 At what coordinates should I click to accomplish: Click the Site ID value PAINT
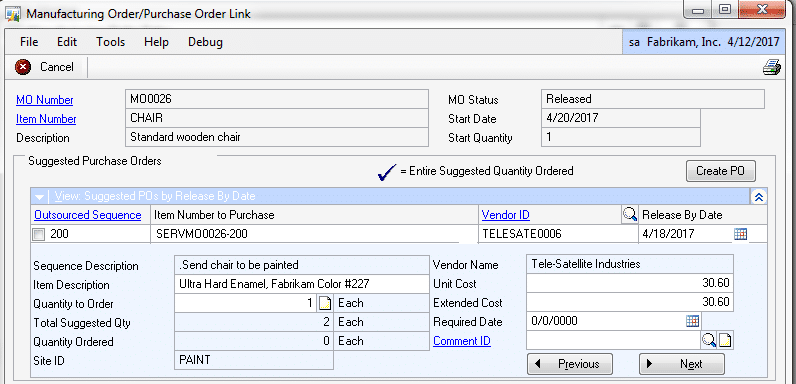254,360
